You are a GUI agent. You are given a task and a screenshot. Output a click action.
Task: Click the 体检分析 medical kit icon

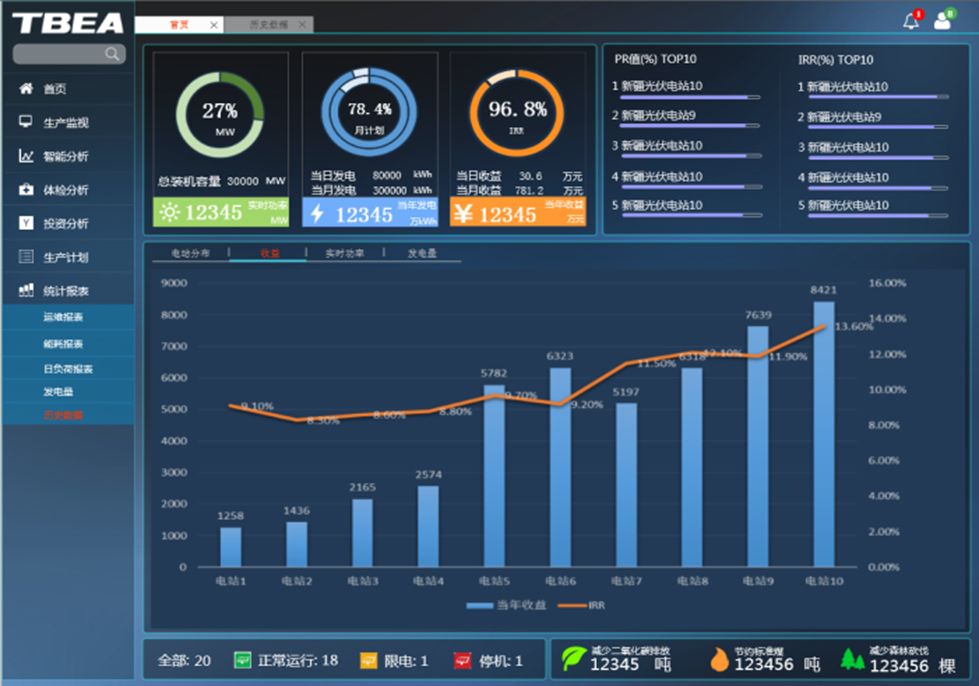26,189
